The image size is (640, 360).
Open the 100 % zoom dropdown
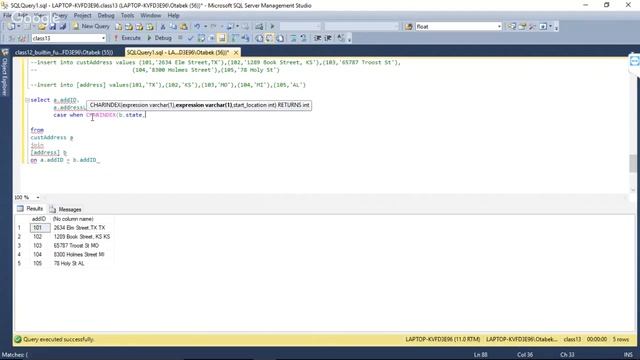(x=38, y=198)
